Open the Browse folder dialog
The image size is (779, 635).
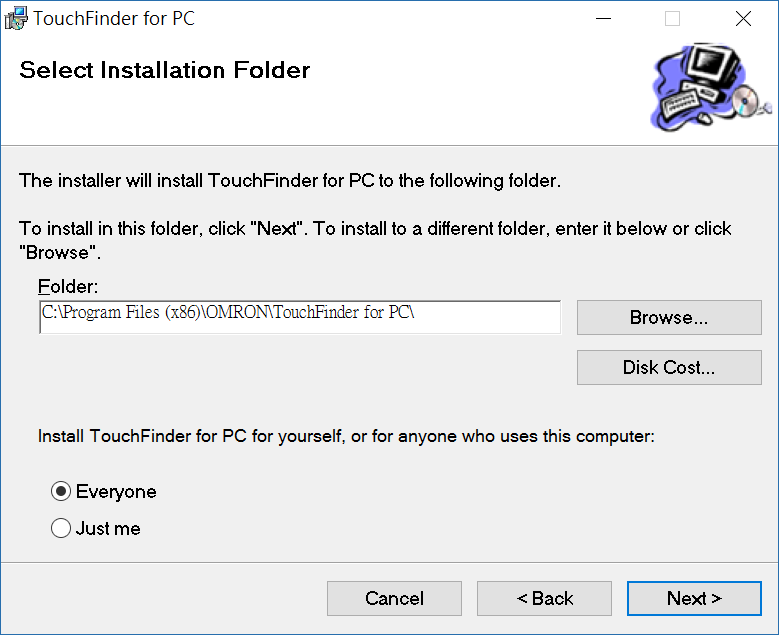click(669, 318)
